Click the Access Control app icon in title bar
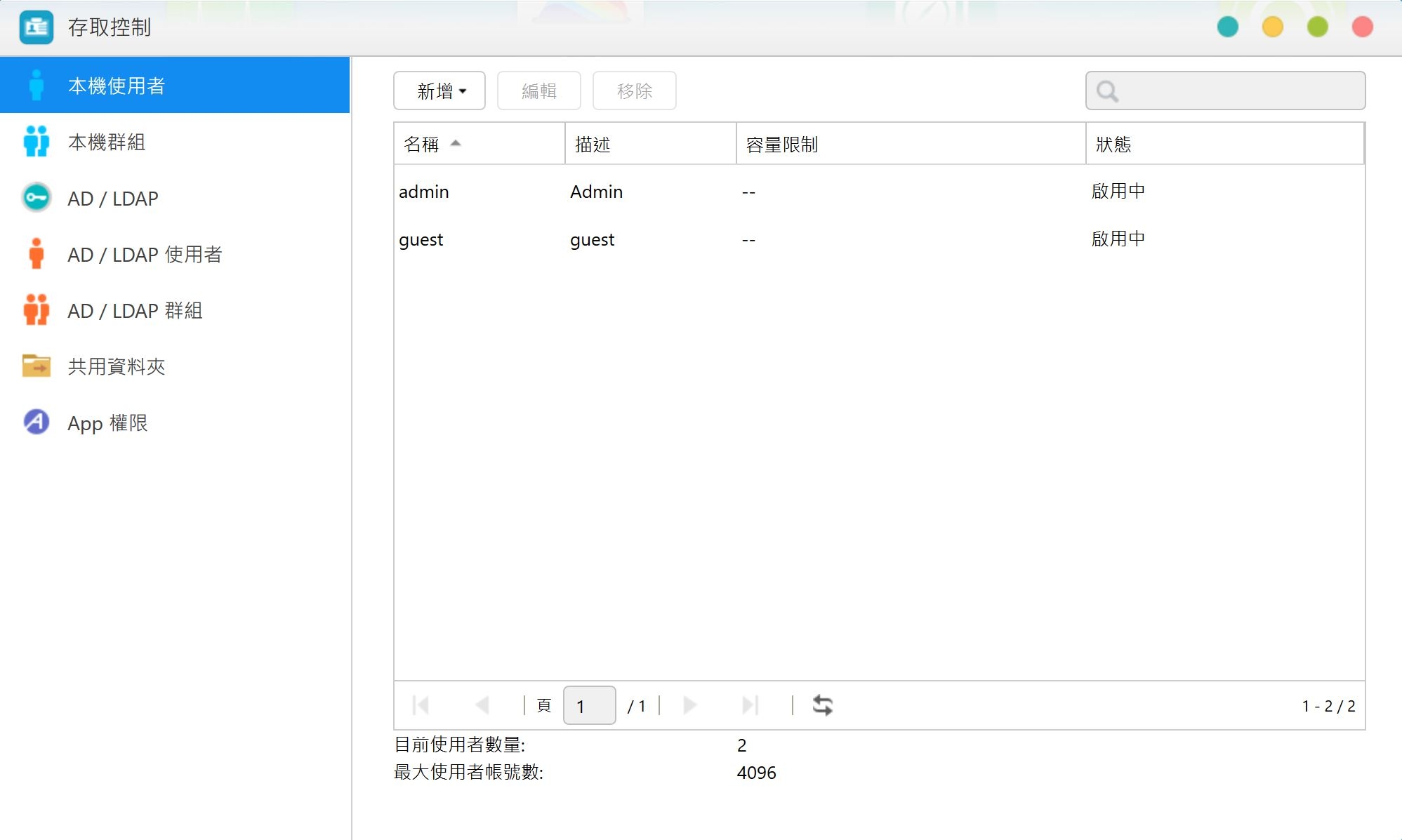The height and width of the screenshot is (840, 1402). (x=37, y=27)
